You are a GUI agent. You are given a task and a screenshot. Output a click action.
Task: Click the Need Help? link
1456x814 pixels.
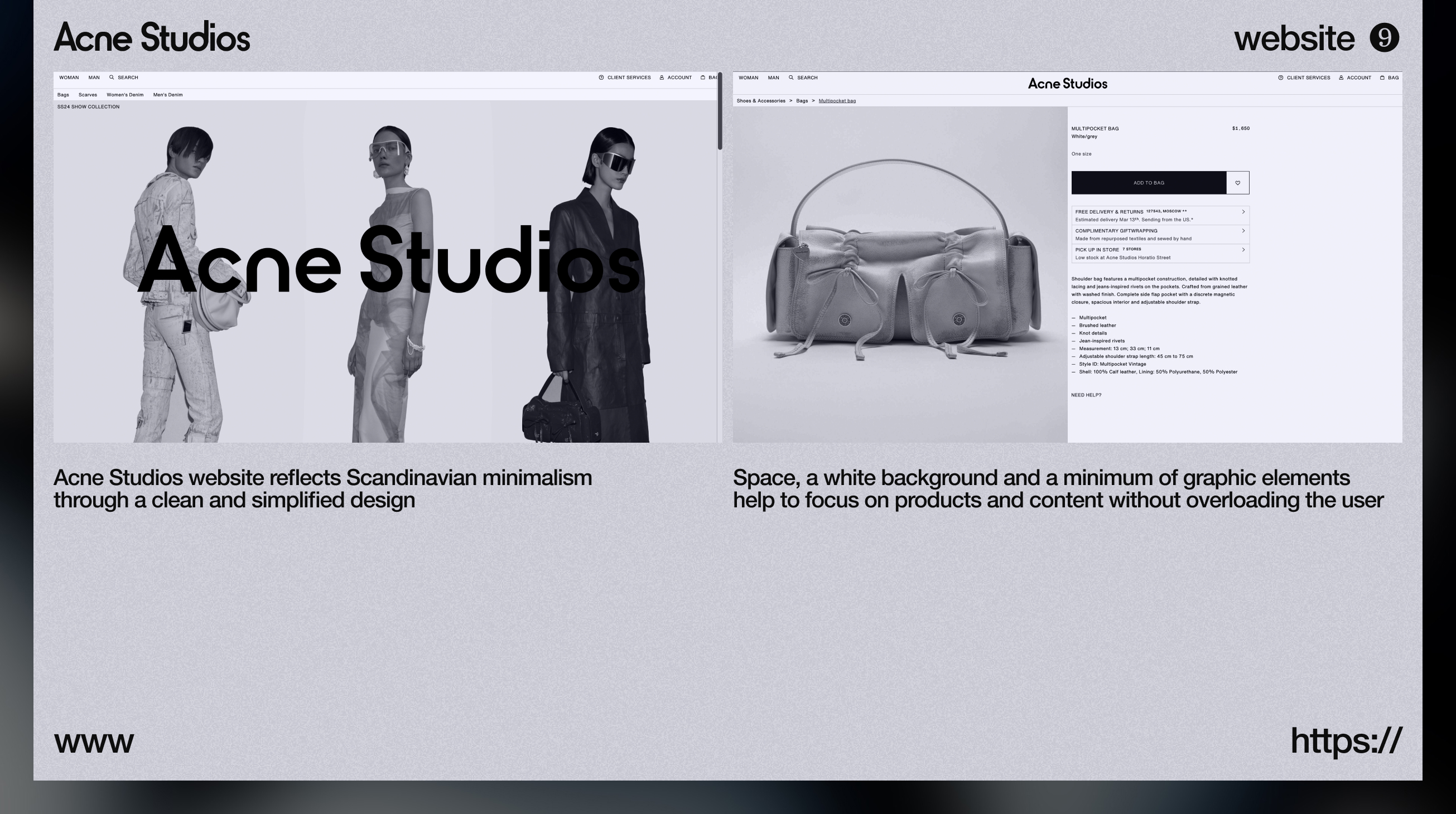(1086, 395)
